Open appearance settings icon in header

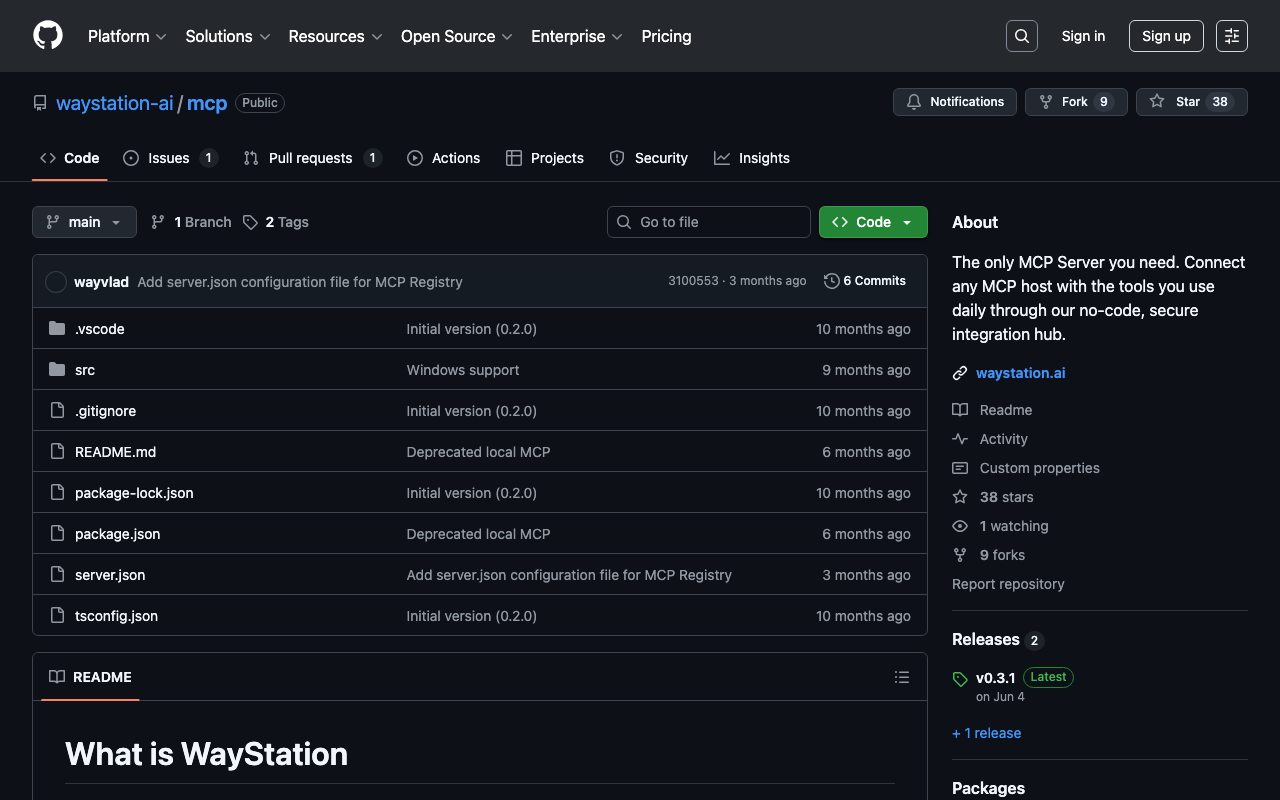1231,36
